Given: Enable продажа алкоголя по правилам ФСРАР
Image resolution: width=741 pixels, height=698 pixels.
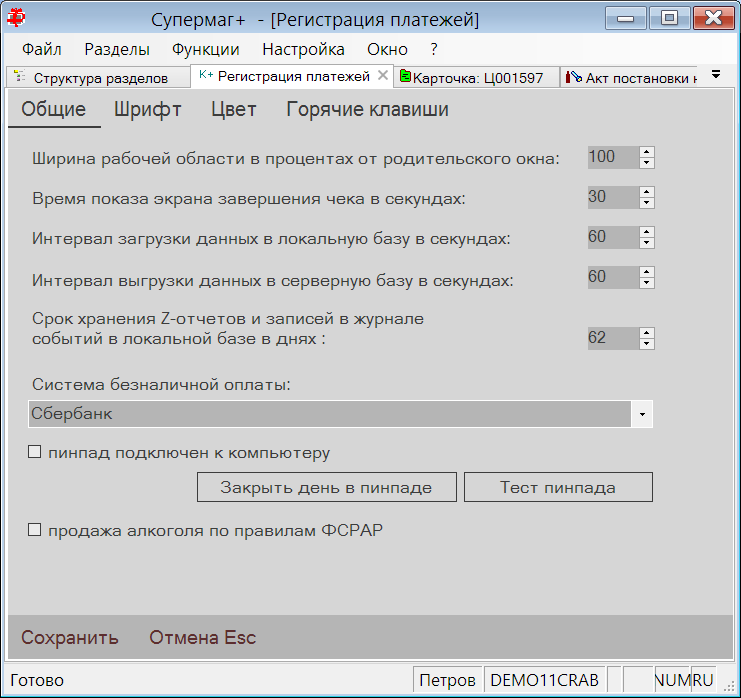Looking at the screenshot, I should 34,530.
